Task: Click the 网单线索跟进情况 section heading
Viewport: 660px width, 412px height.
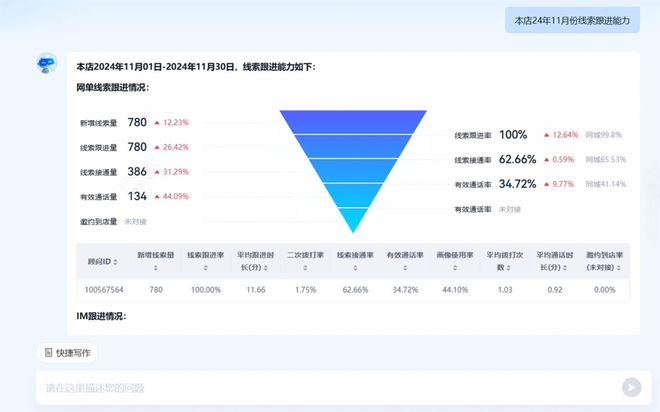Action: coord(112,88)
